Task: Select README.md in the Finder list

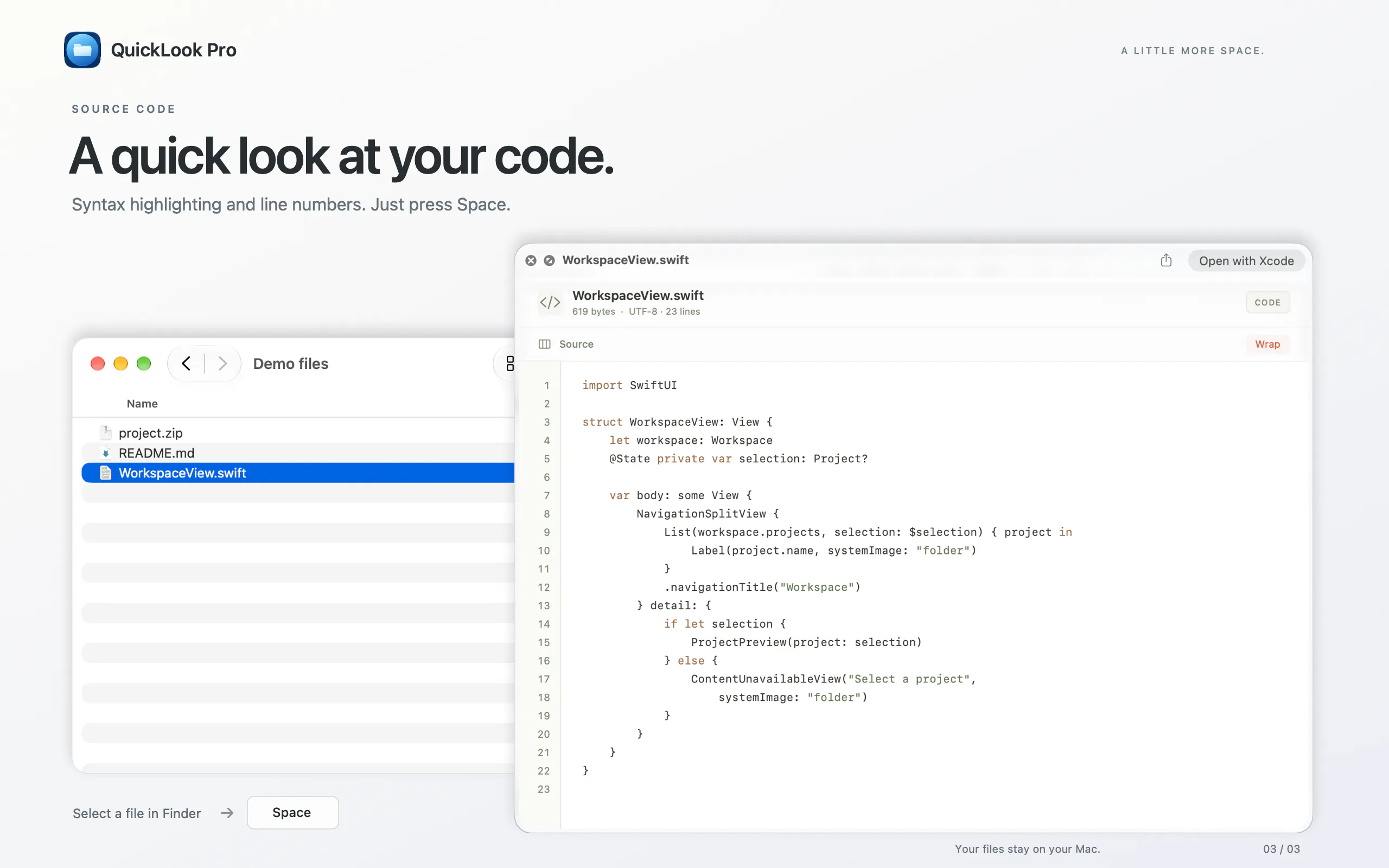Action: tap(298, 453)
